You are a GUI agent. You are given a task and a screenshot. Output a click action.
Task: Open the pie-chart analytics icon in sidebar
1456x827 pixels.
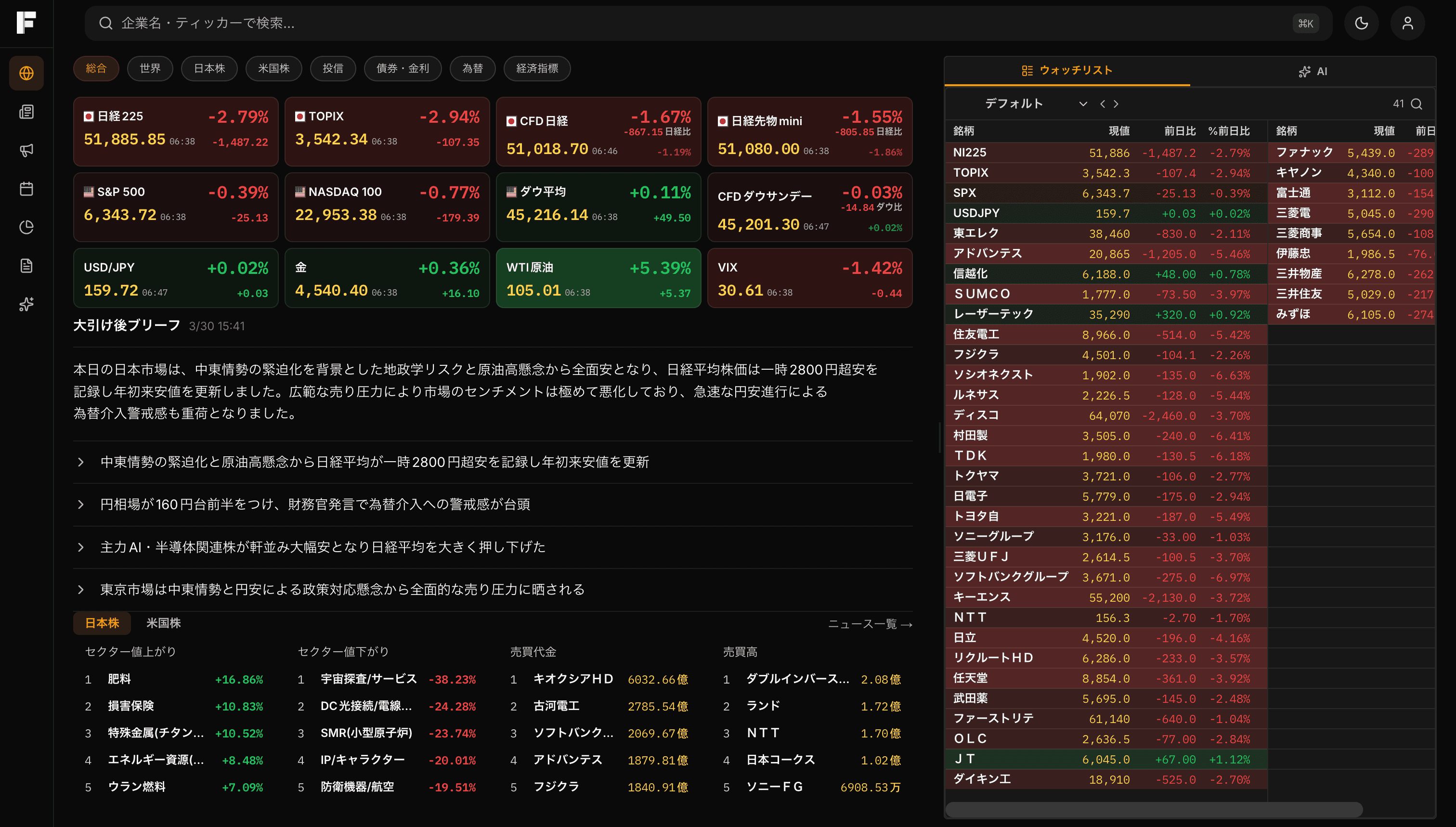(x=26, y=227)
